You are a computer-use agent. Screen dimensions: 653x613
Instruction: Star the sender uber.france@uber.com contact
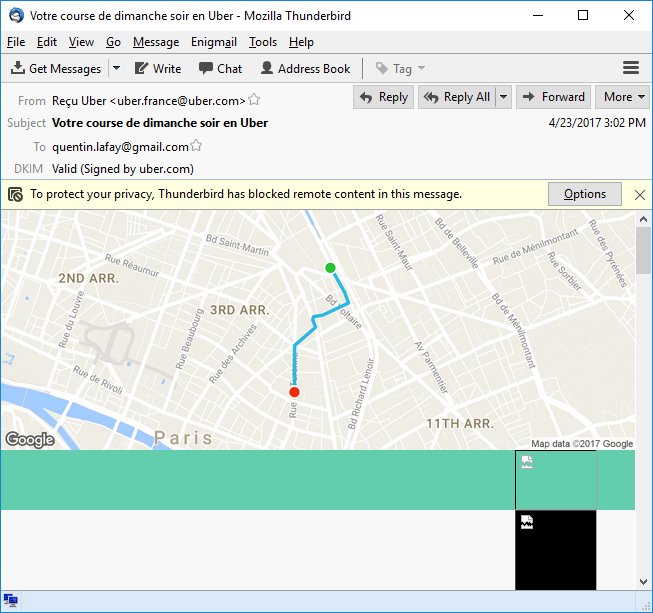click(254, 100)
